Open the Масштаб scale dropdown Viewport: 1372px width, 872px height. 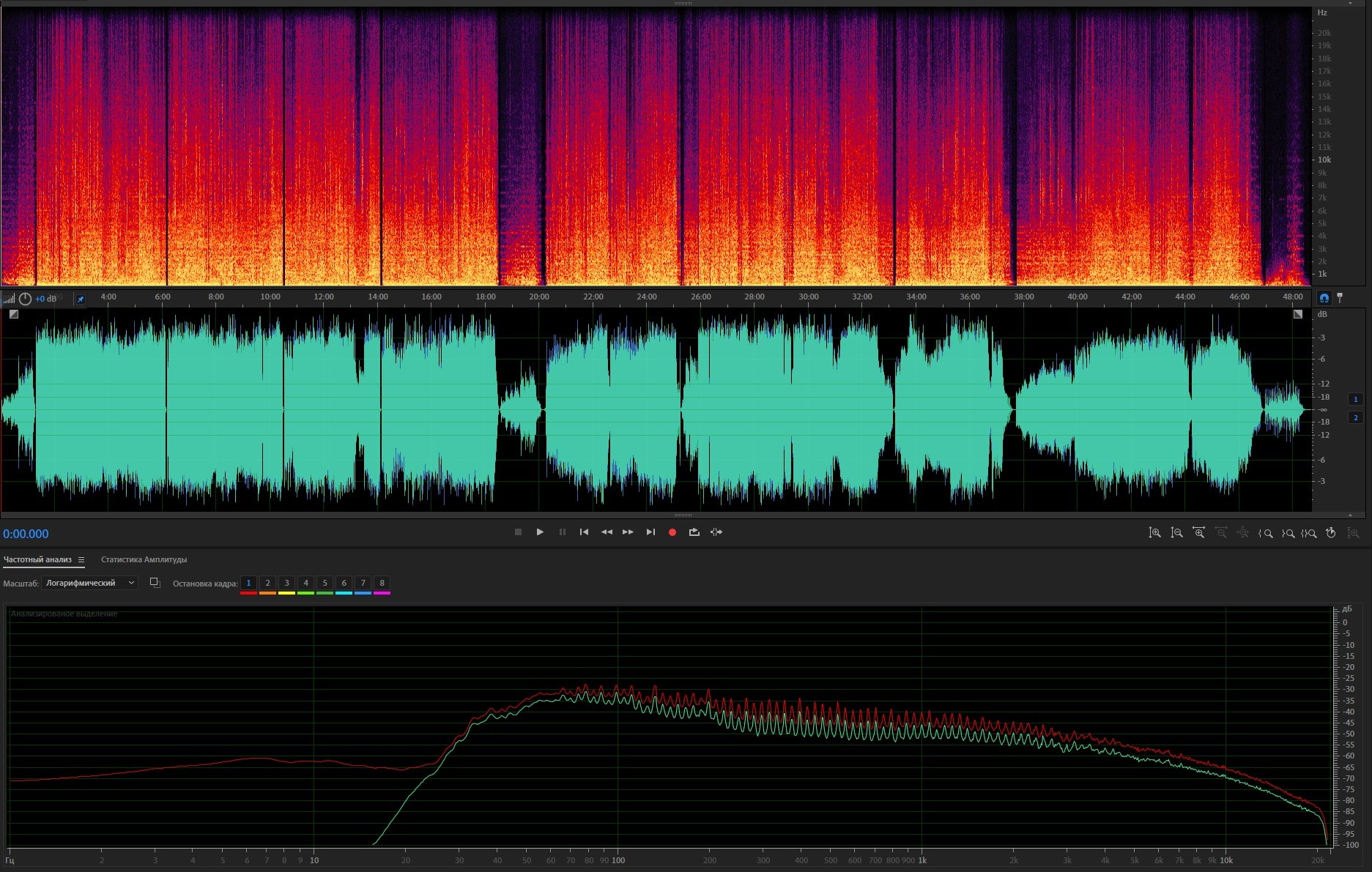click(89, 583)
